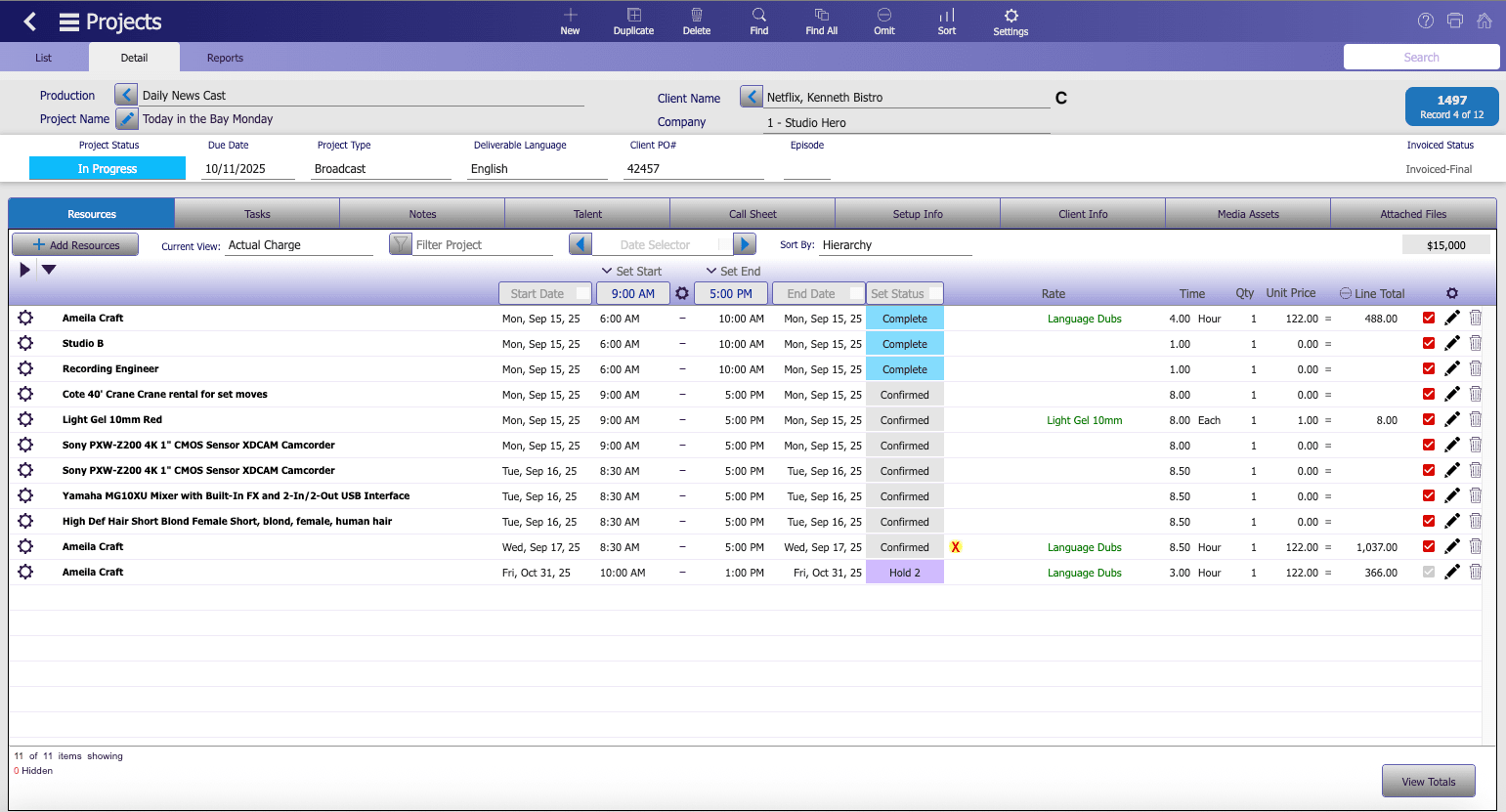Image resolution: width=1506 pixels, height=812 pixels.
Task: Click the Filter Project field
Action: point(483,245)
